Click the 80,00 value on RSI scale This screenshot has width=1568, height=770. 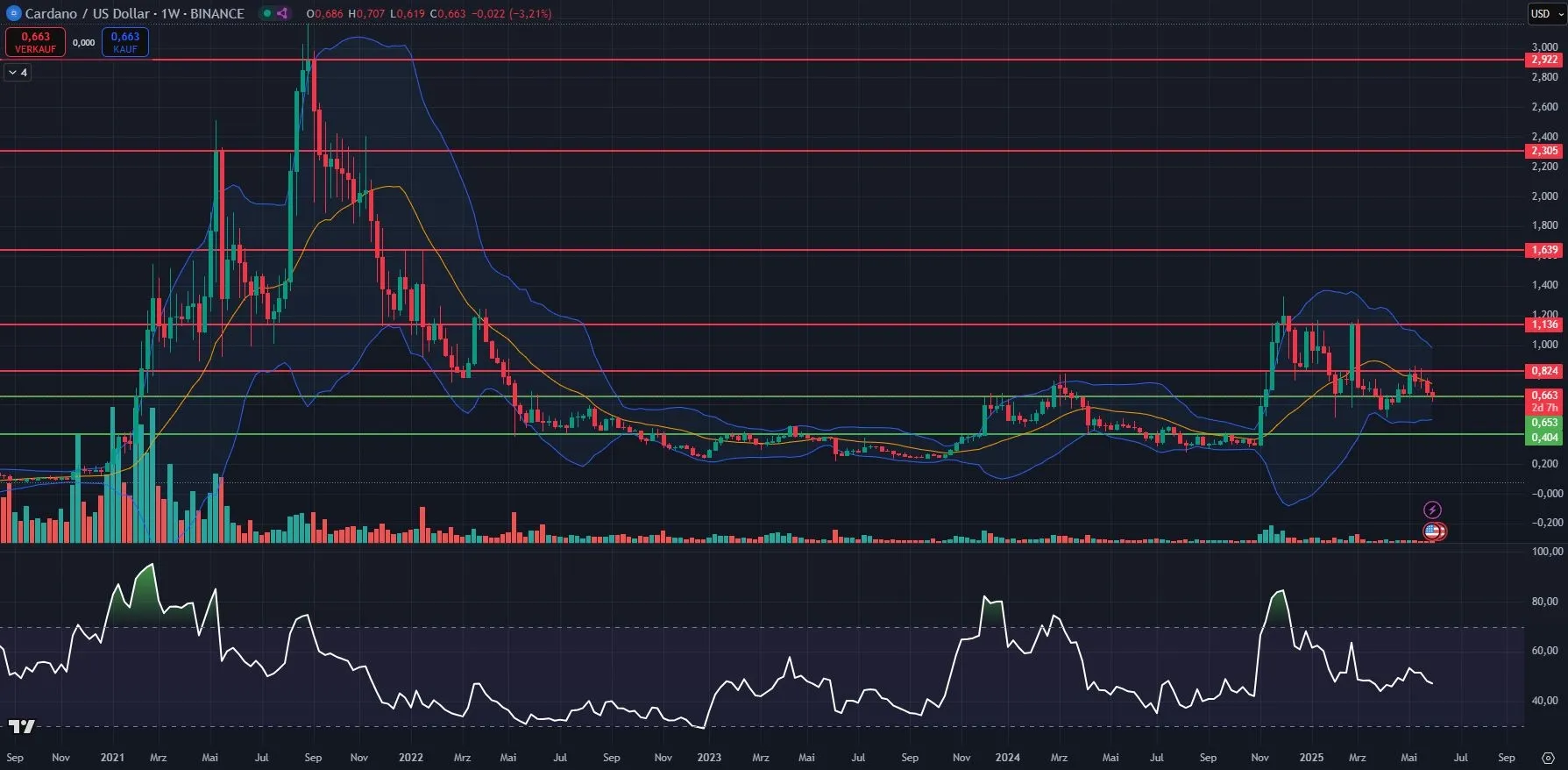(x=1544, y=602)
